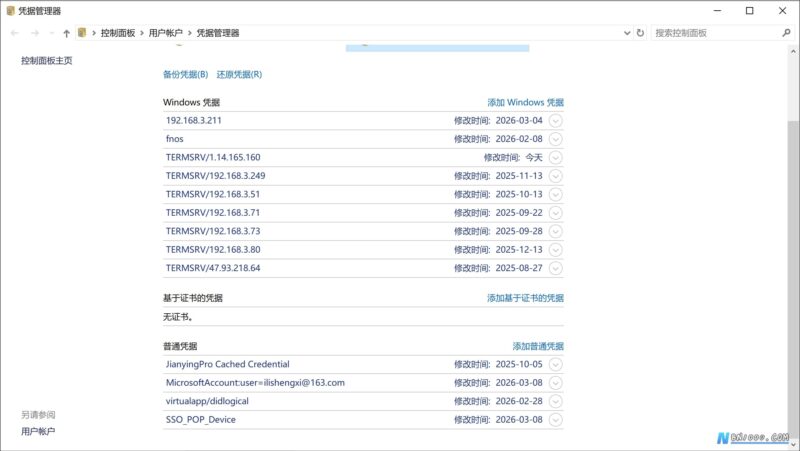Click the vertical scrollbar thumb

793,280
